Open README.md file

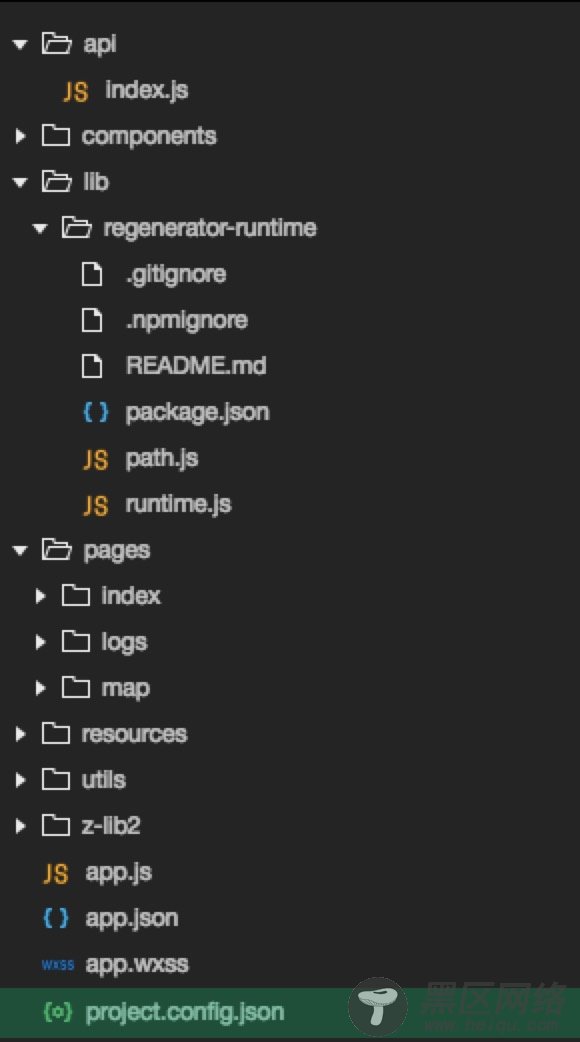point(196,365)
